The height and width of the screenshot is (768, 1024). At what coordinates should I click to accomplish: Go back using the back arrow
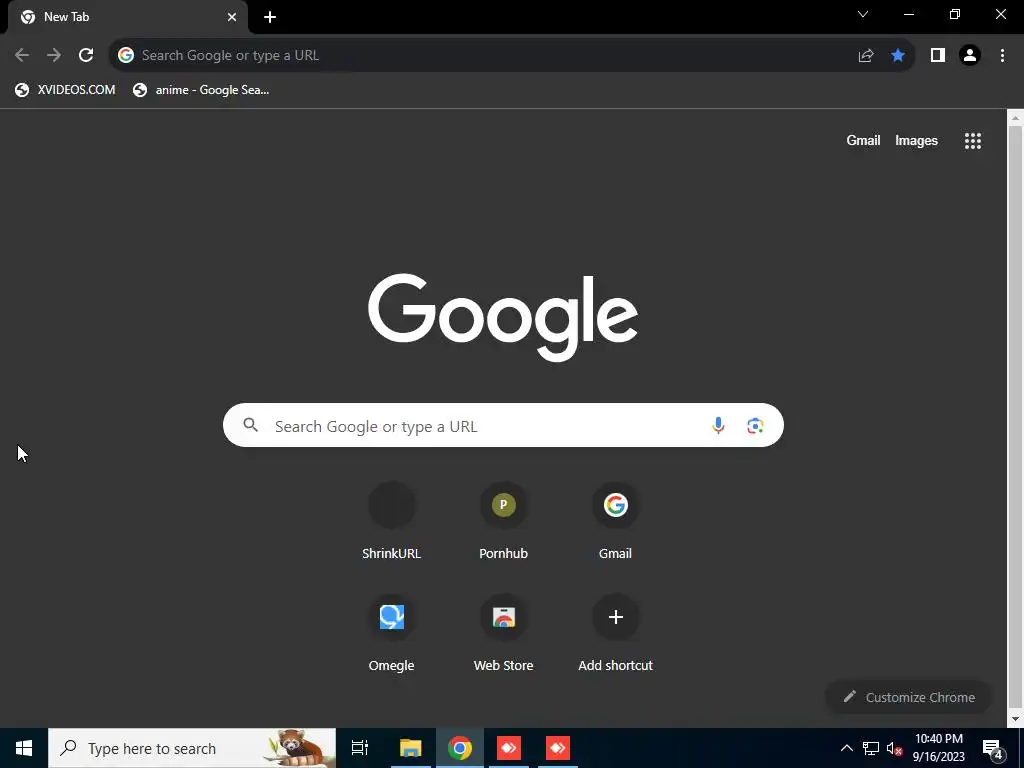tap(22, 55)
